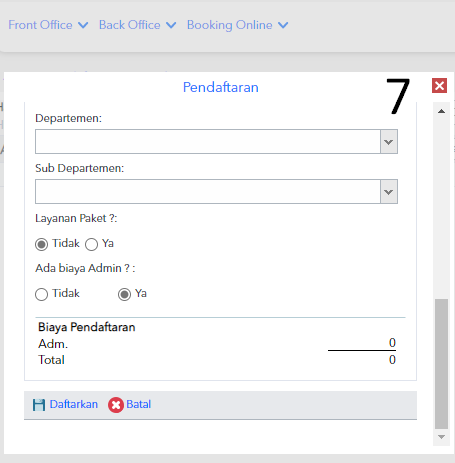The image size is (455, 463).
Task: Select Tidak for Layanan Paket
Action: [x=41, y=244]
